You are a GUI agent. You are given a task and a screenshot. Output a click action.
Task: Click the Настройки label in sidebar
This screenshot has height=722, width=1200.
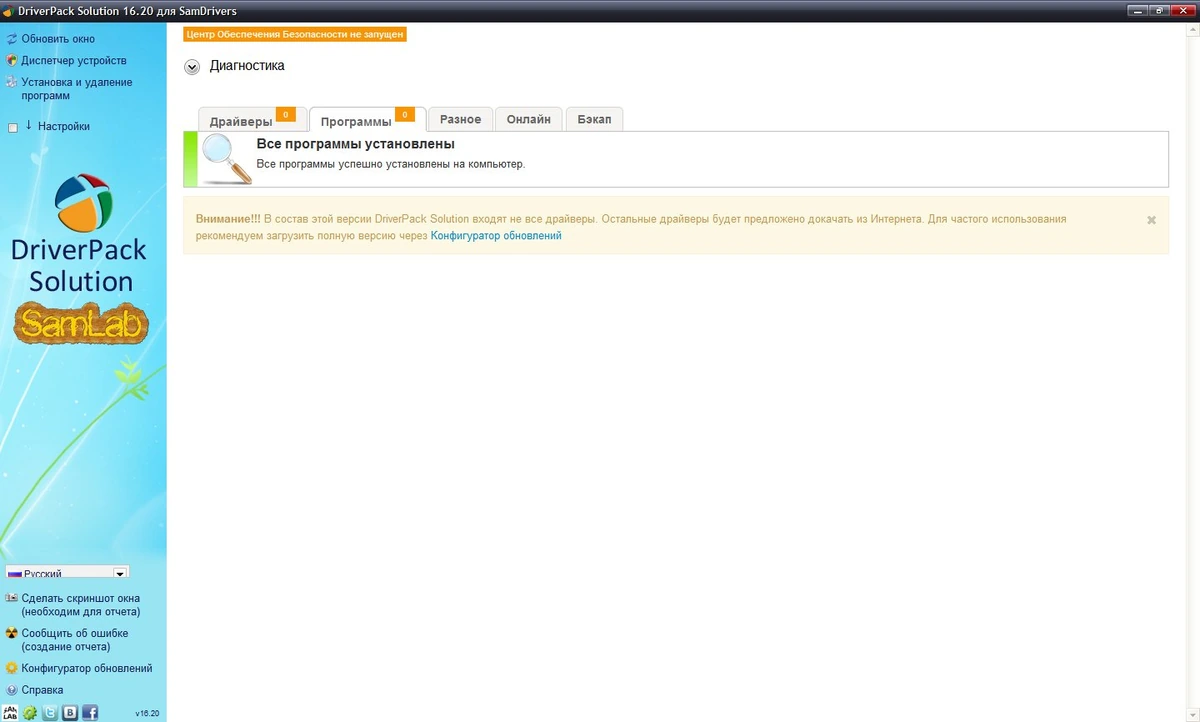[x=64, y=127]
